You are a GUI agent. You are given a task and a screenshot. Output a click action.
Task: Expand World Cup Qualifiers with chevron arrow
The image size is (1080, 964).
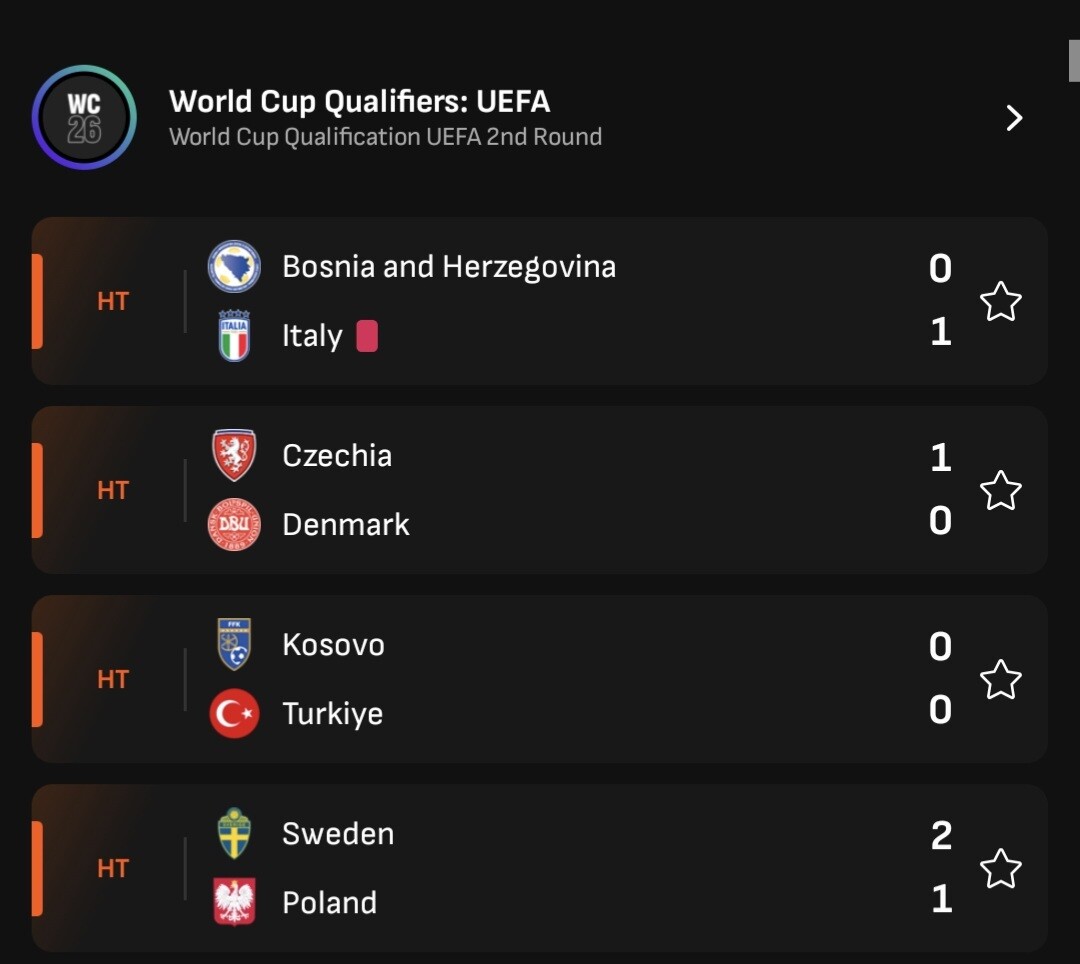click(1014, 118)
